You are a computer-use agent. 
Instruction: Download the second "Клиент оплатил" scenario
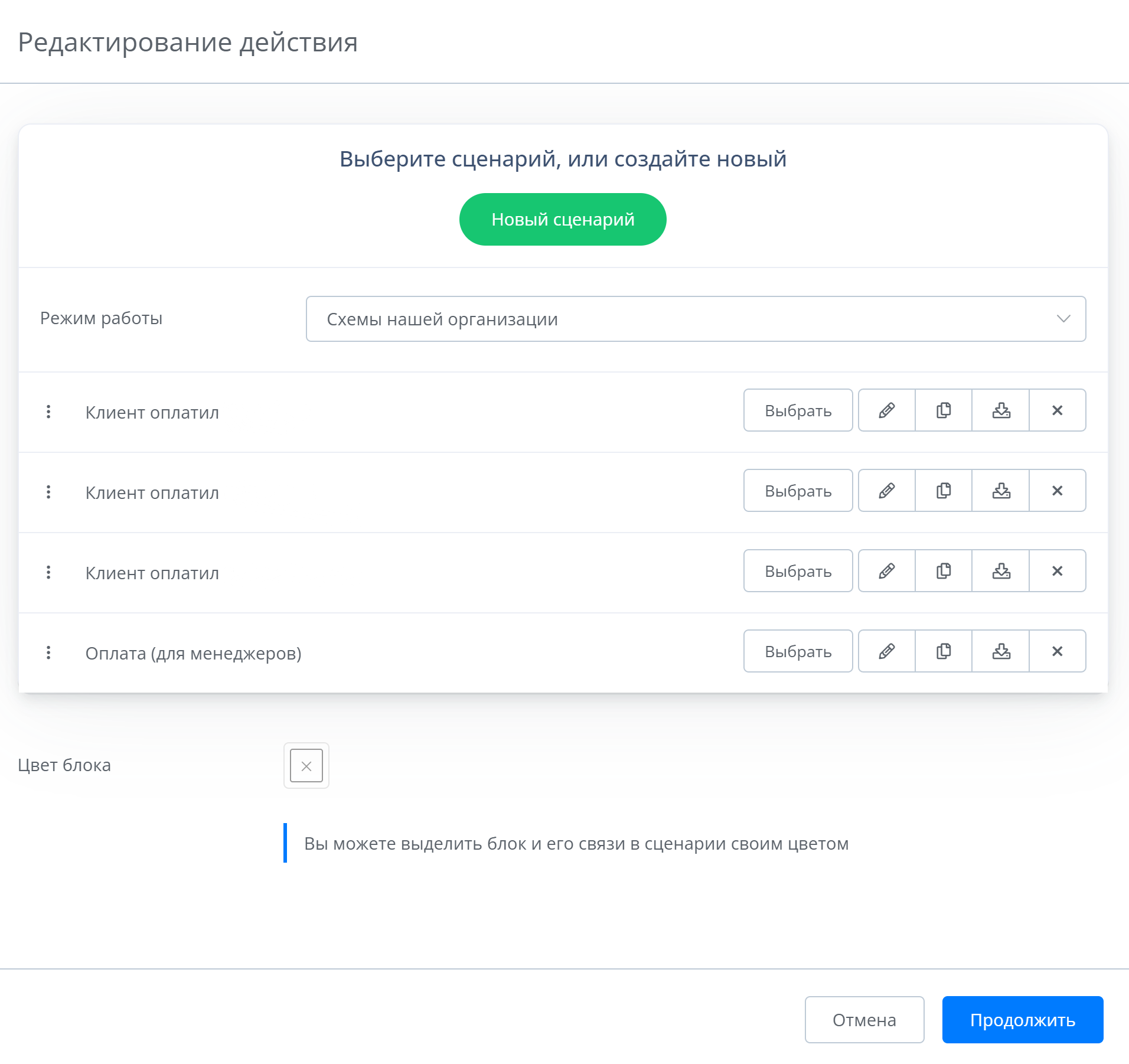[1001, 491]
